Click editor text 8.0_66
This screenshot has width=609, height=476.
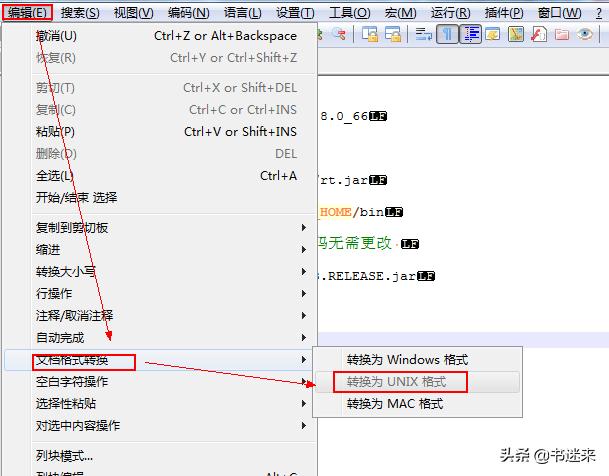click(x=344, y=116)
